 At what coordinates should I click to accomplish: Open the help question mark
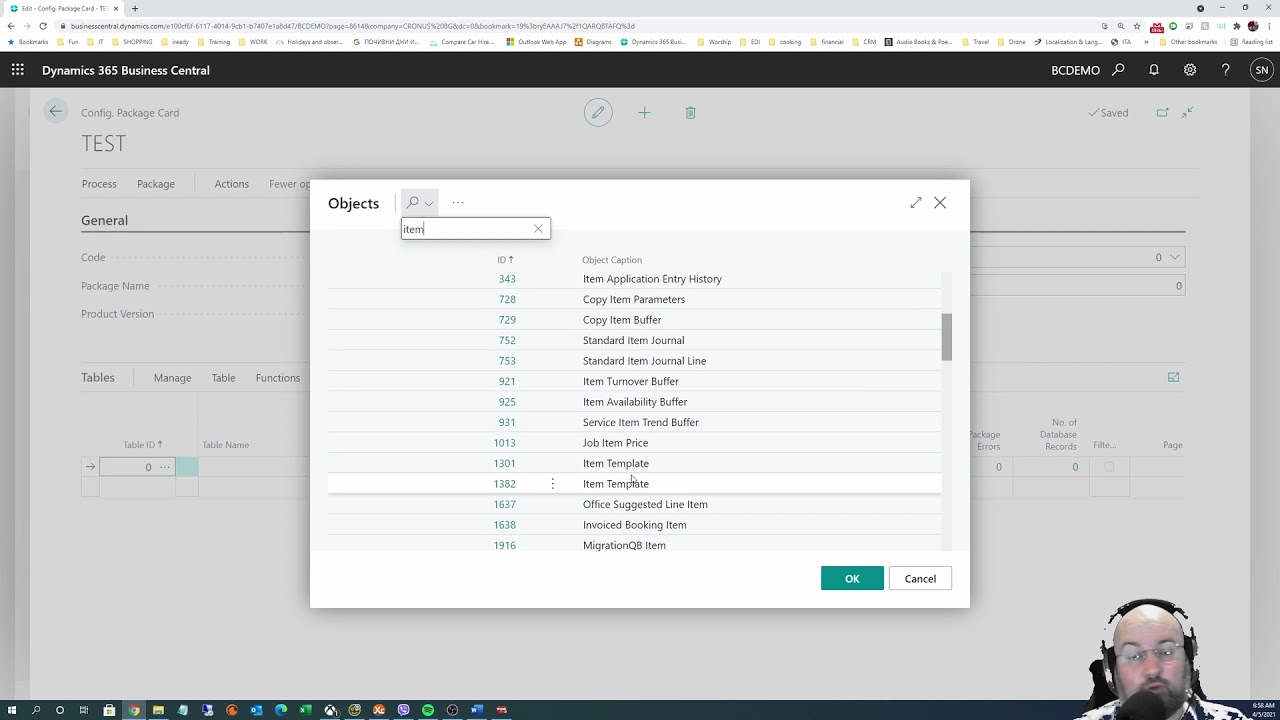[1226, 70]
